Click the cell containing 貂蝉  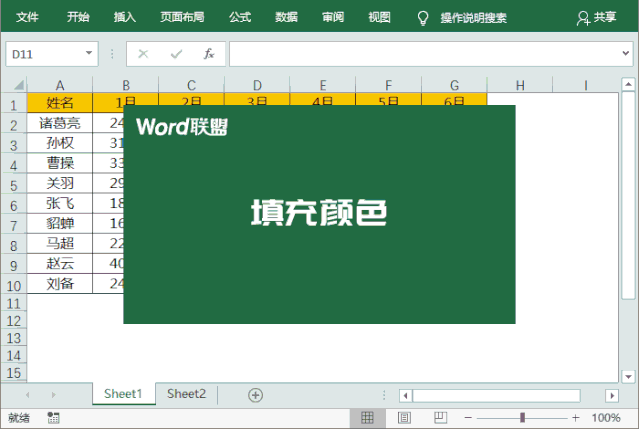click(x=60, y=223)
